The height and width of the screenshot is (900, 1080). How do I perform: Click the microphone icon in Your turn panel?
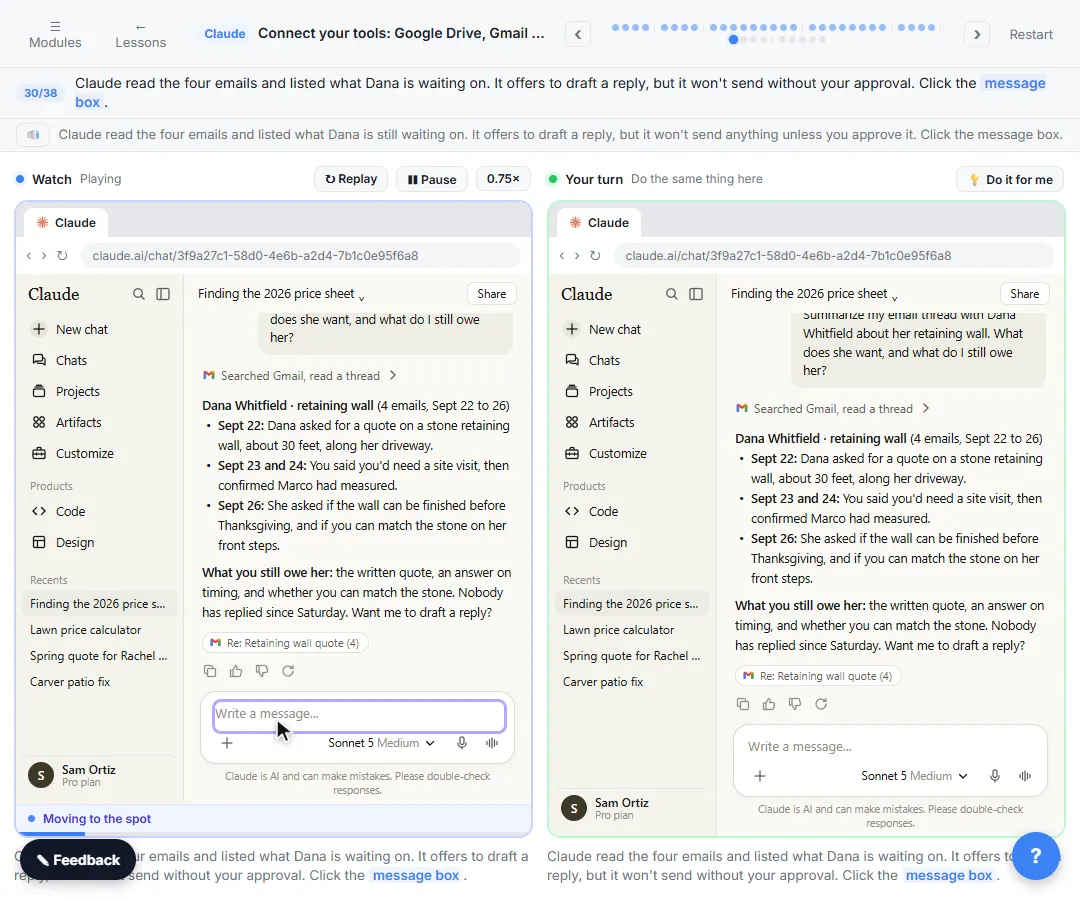coord(995,776)
